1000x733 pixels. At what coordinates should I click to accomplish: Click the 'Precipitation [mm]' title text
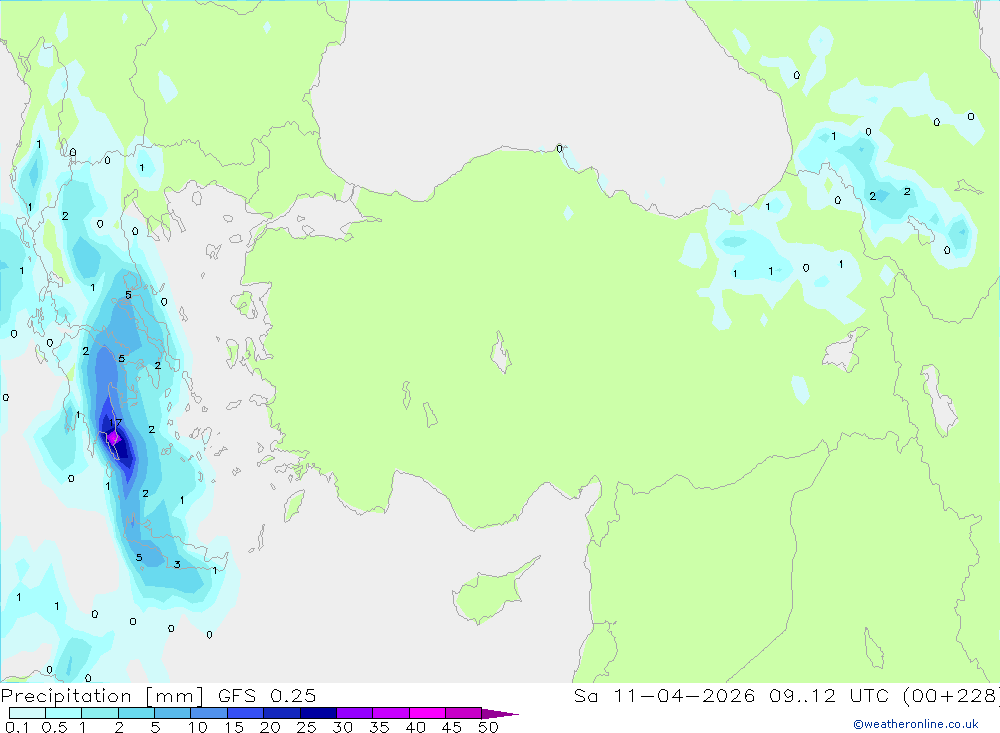tap(102, 696)
